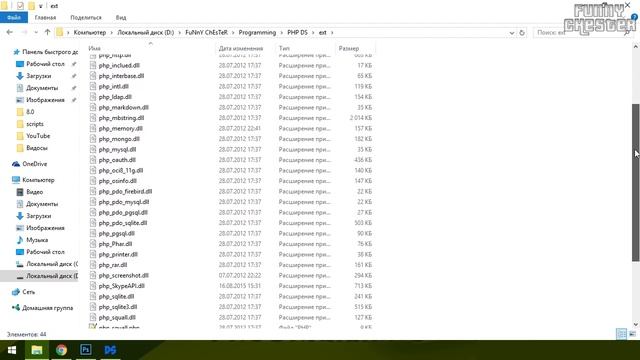Sort by Имя column header
The height and width of the screenshot is (360, 640).
point(94,48)
